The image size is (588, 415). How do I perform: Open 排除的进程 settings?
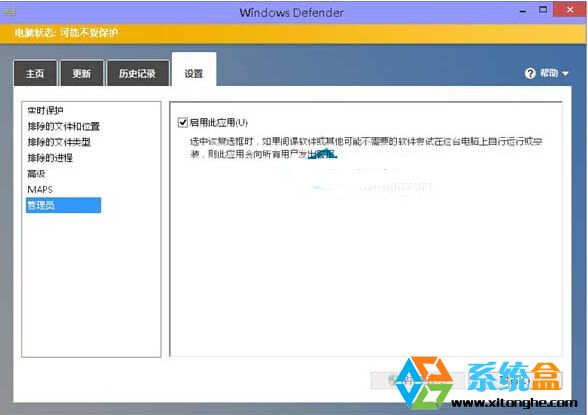50,158
